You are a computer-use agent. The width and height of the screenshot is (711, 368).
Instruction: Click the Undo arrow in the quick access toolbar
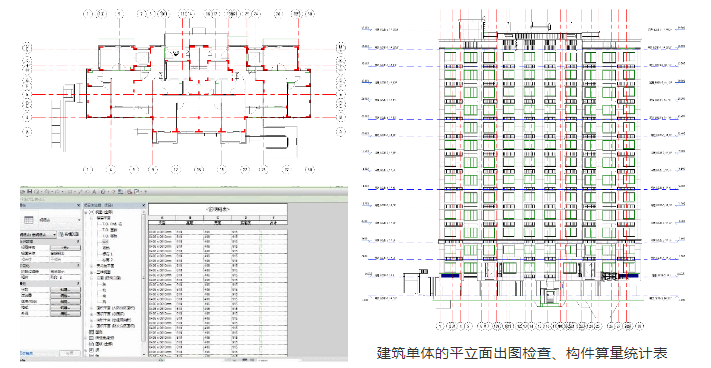pos(46,191)
